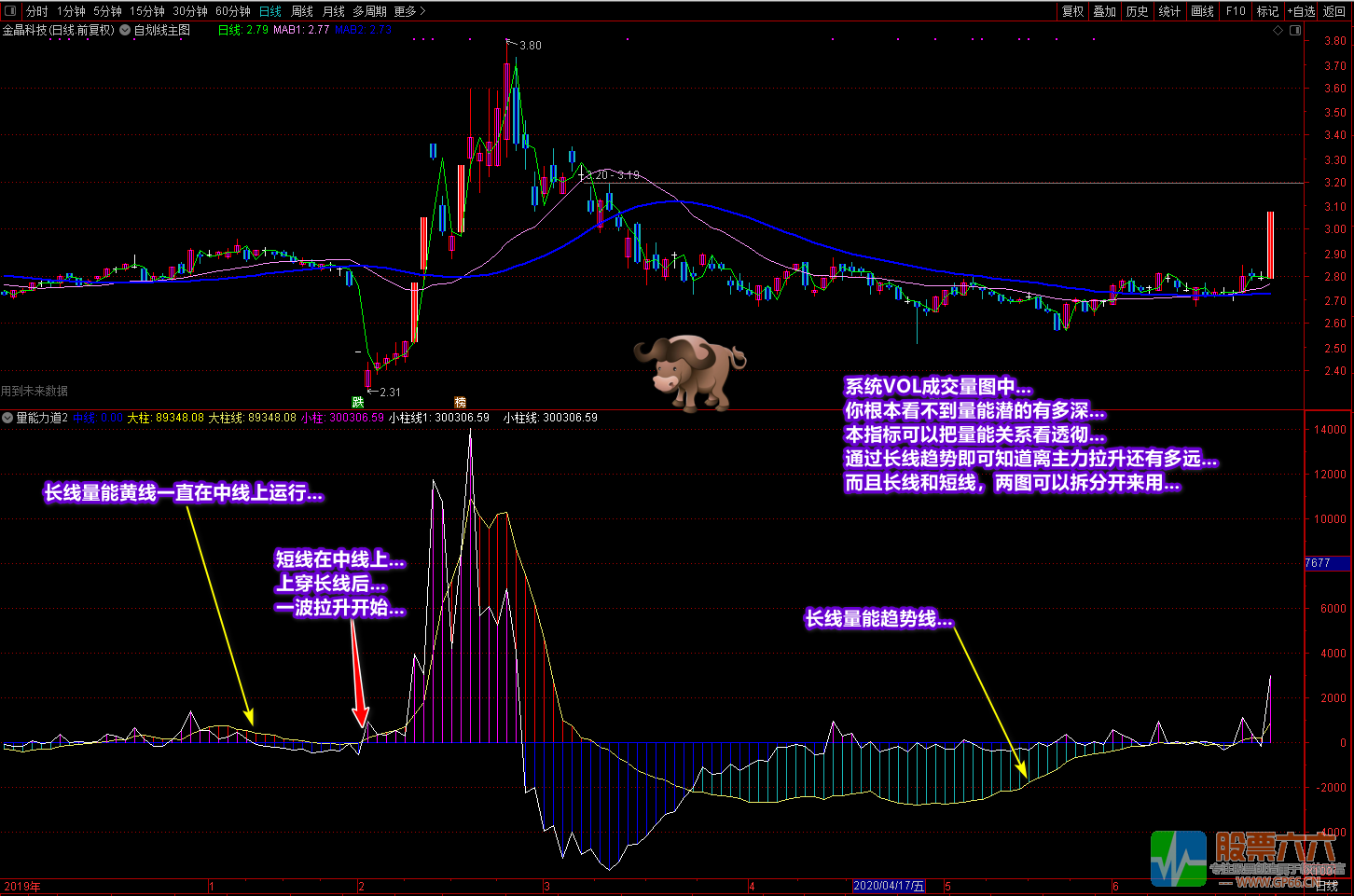Toggle the left sidebar panel icon
The width and height of the screenshot is (1354, 896).
10,11
